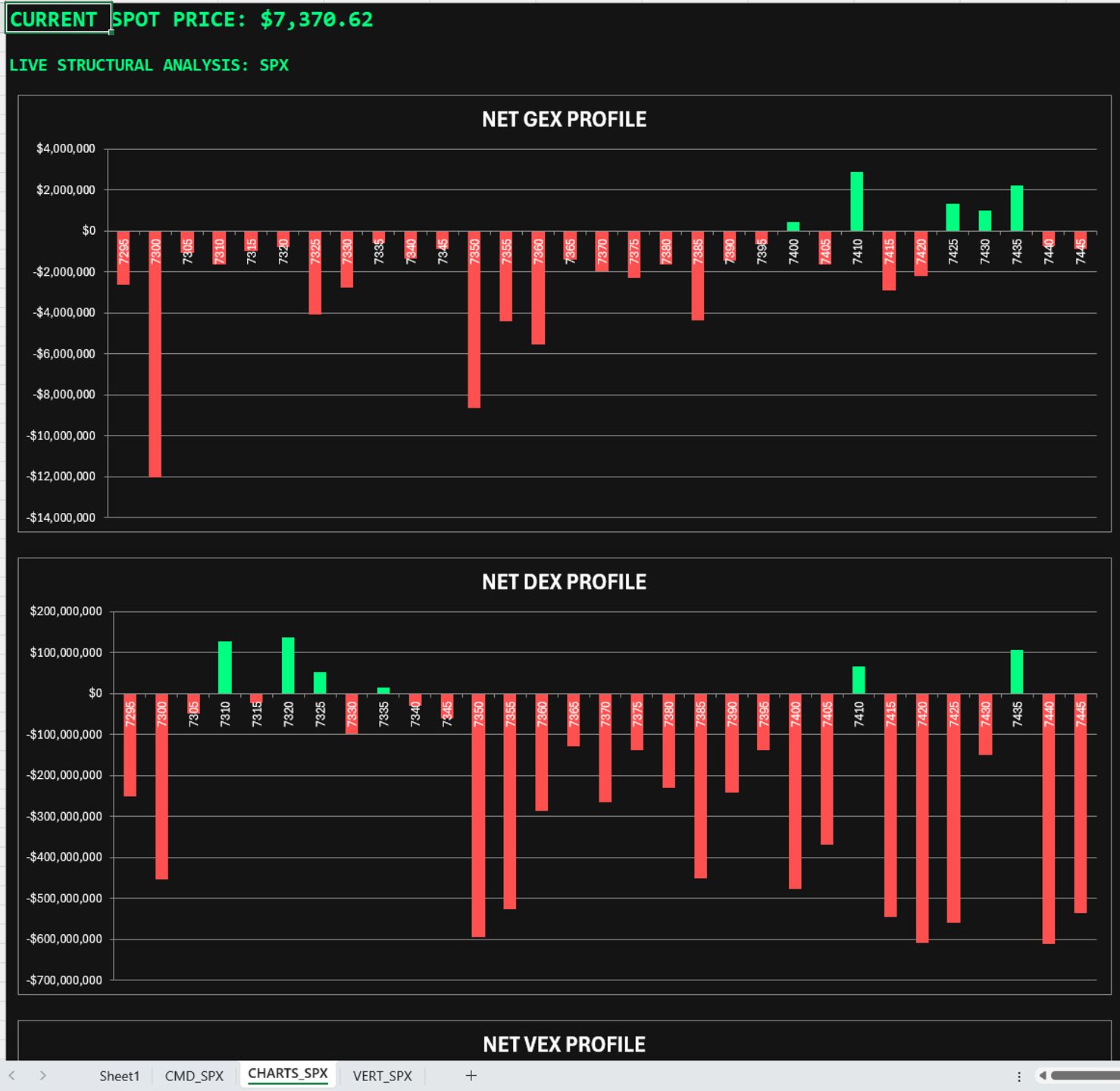Image resolution: width=1120 pixels, height=1091 pixels.
Task: Click the 7310 green bar in DEX chart
Action: (x=225, y=667)
